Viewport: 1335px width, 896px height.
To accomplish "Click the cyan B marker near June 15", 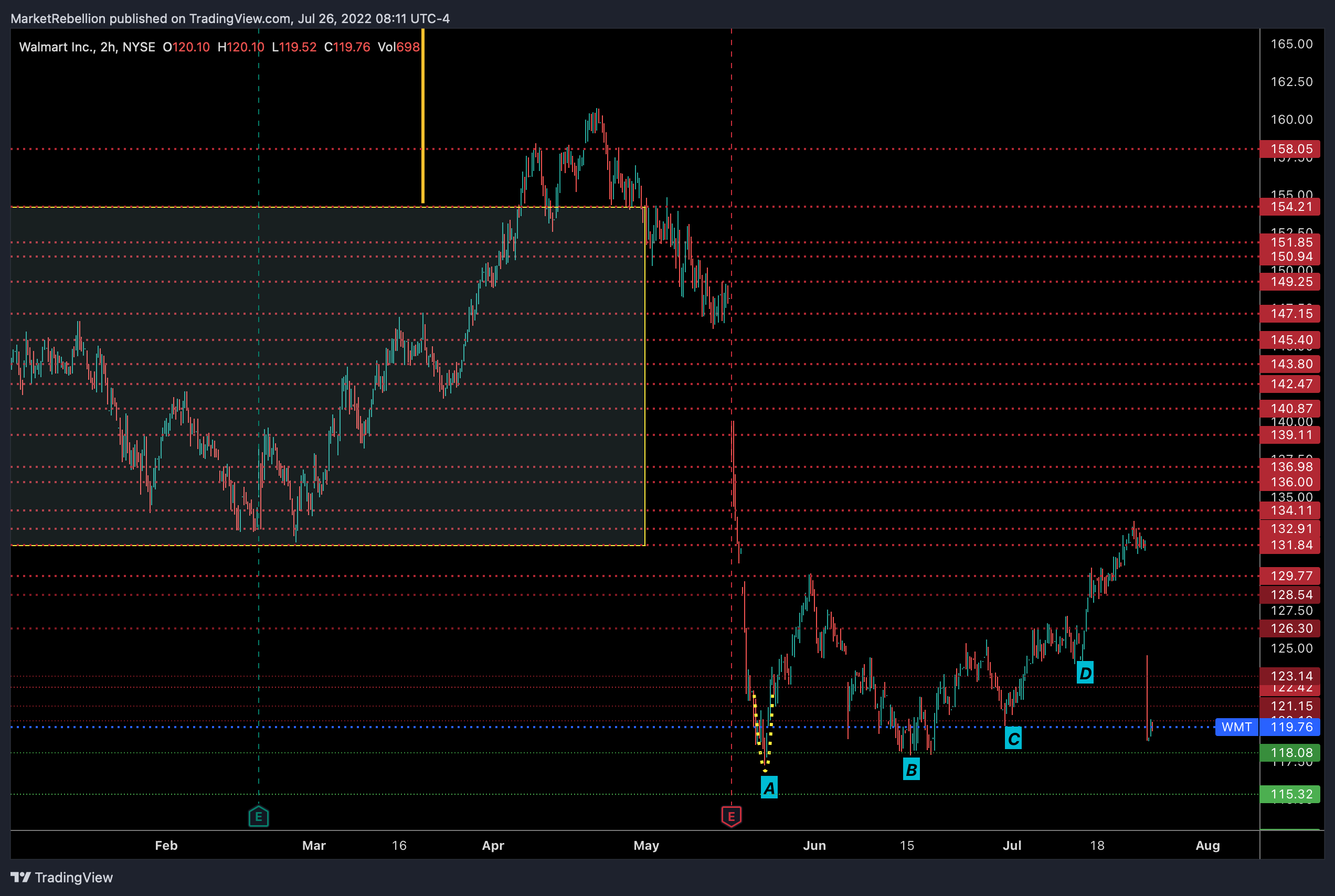I will (x=912, y=769).
